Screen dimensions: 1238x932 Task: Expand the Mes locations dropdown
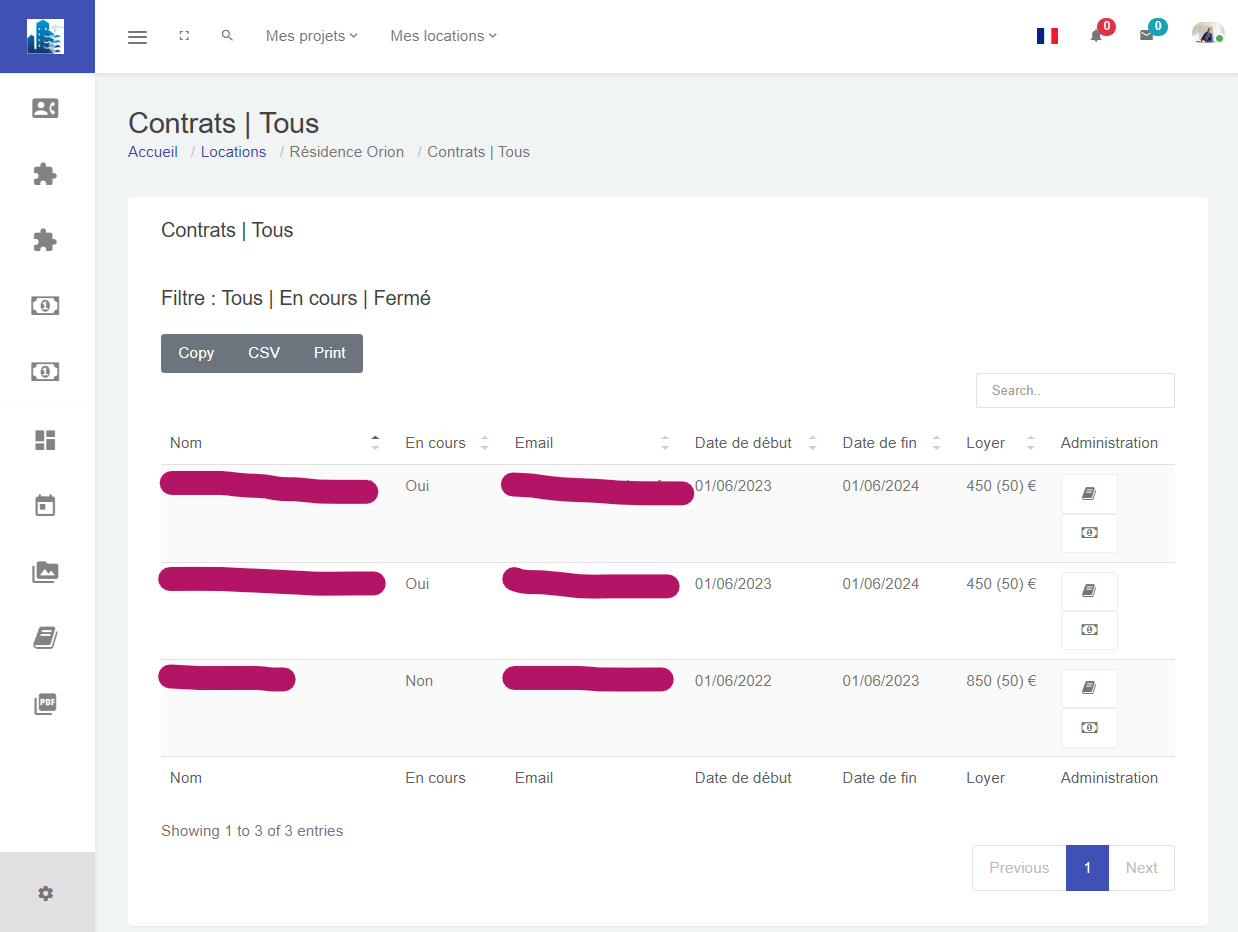pos(443,36)
